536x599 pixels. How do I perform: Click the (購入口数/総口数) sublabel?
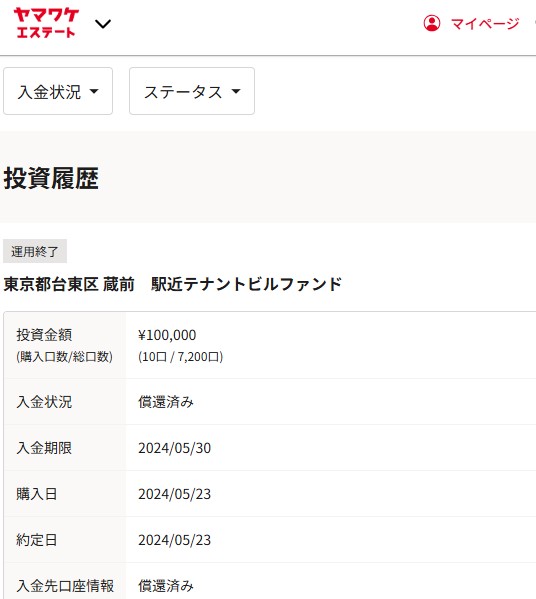tap(65, 356)
